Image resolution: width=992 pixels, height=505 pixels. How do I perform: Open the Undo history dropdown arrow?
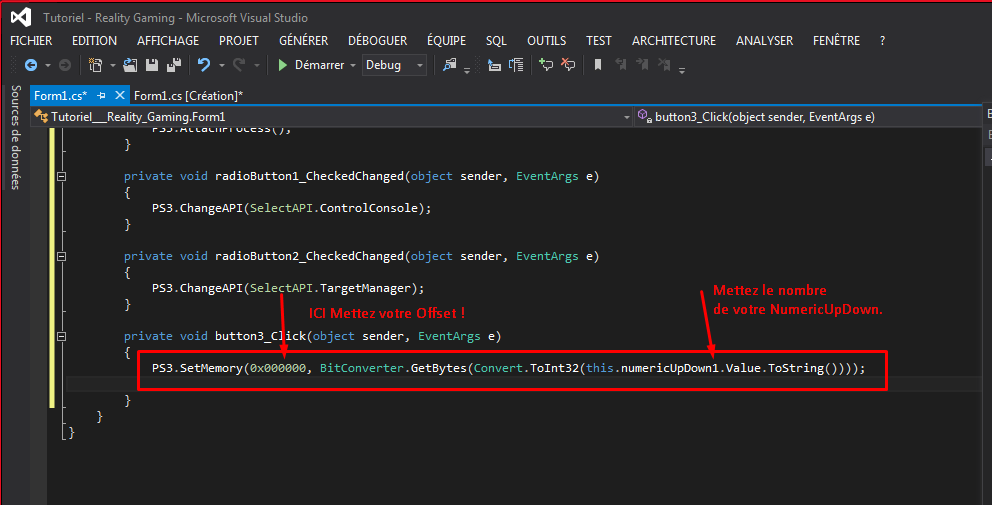click(221, 65)
